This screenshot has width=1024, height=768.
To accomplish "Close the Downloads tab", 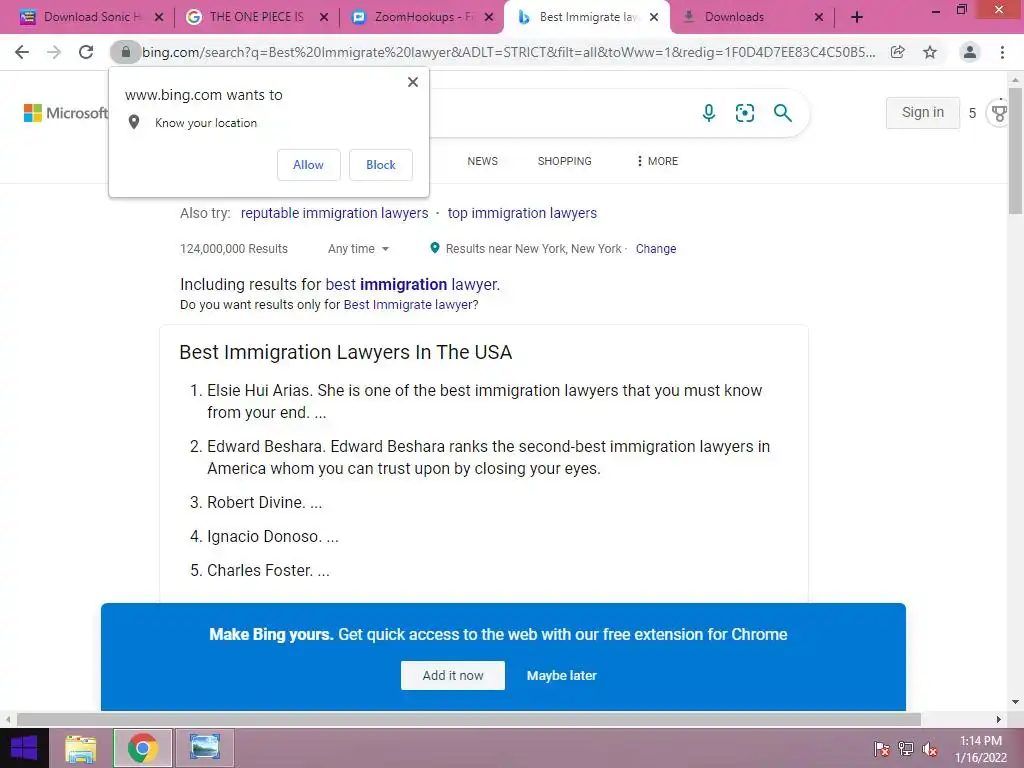I will [x=819, y=17].
